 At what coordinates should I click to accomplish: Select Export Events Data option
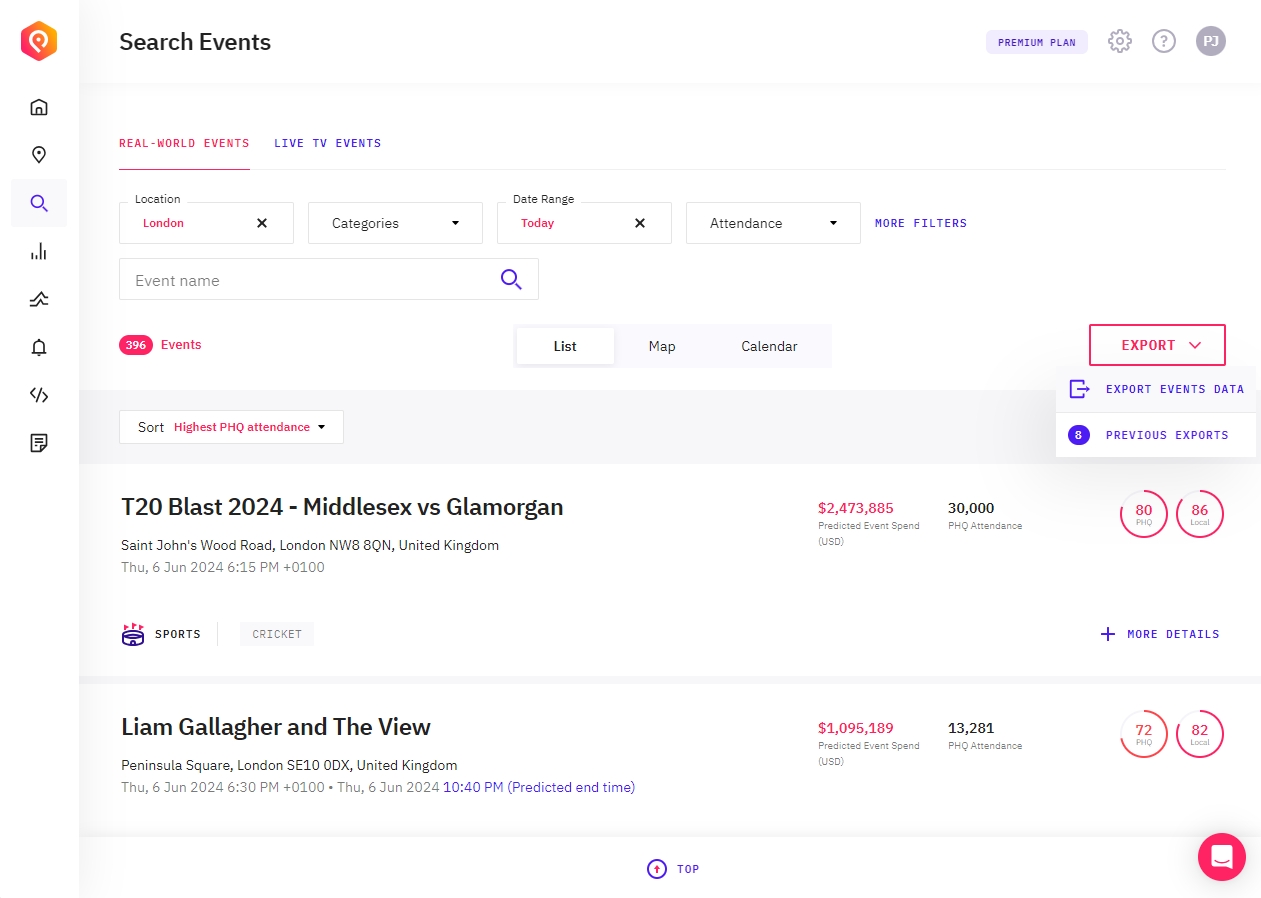[x=1174, y=389]
